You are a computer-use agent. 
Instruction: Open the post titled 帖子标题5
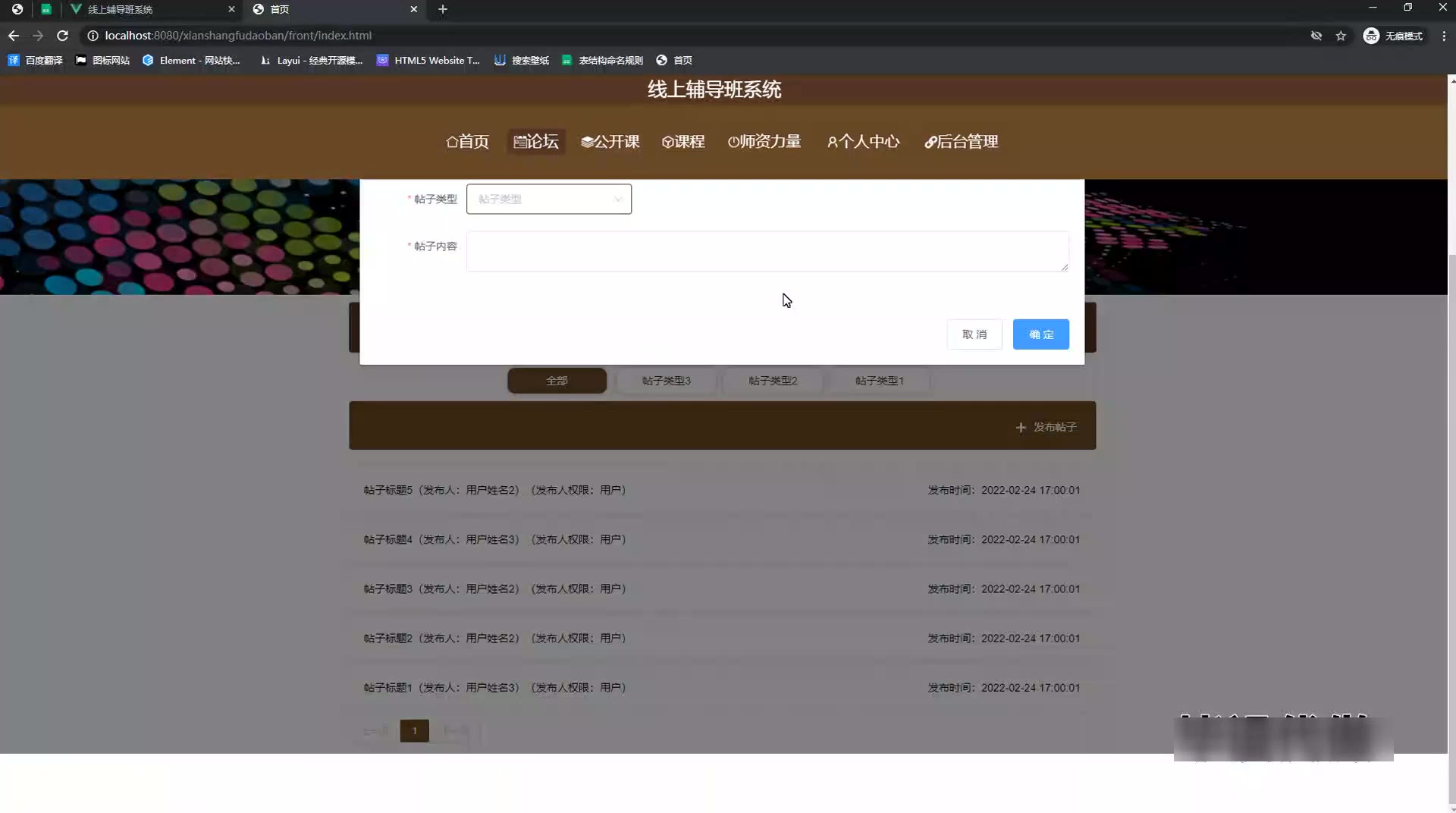pos(722,491)
